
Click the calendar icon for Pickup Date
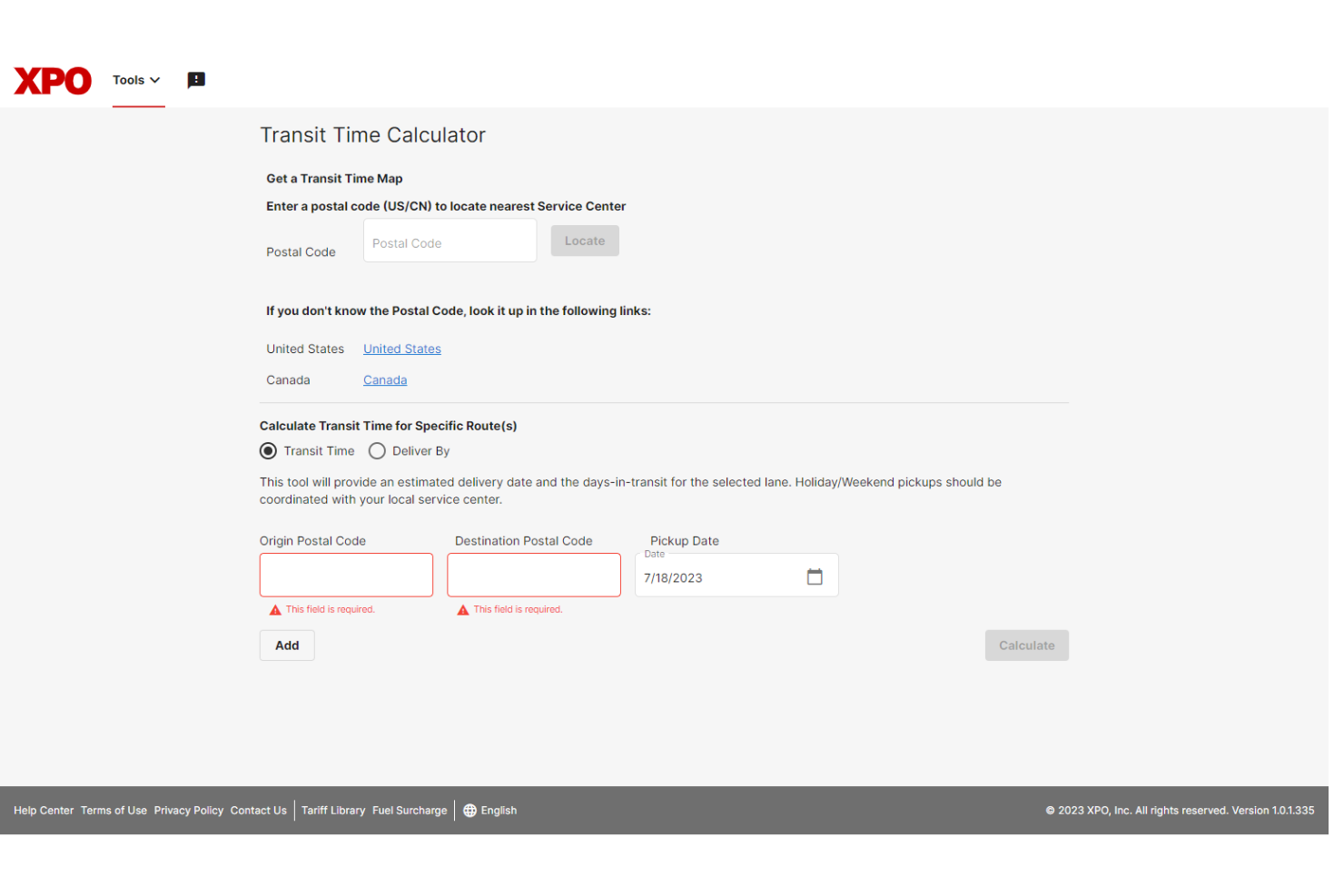[x=815, y=576]
